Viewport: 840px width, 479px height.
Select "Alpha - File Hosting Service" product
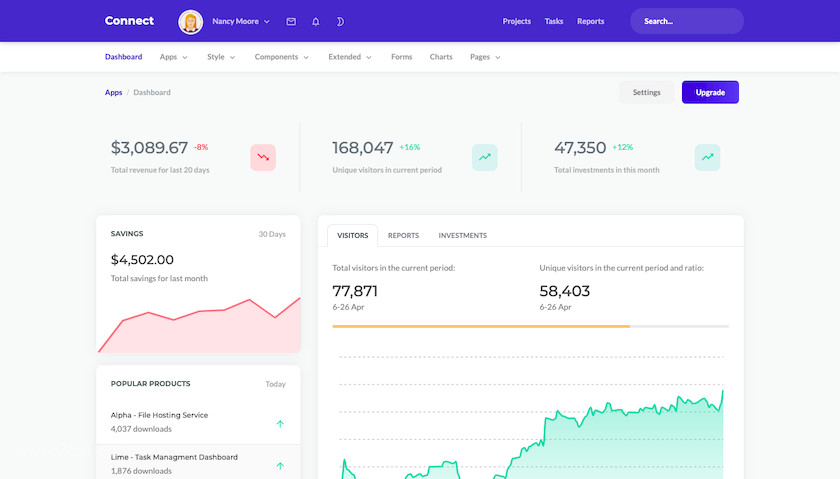159,415
